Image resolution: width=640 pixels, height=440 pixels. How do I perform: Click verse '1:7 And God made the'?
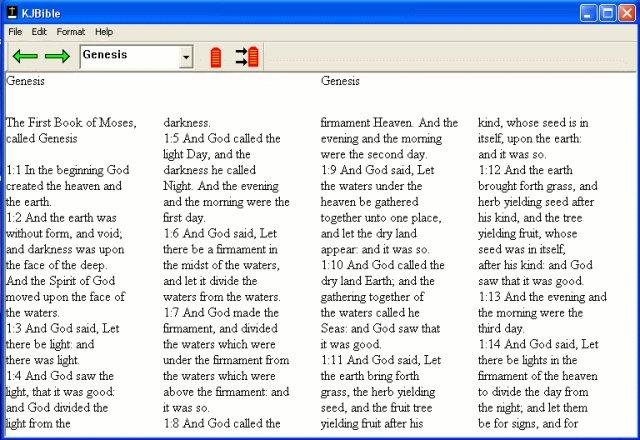221,313
